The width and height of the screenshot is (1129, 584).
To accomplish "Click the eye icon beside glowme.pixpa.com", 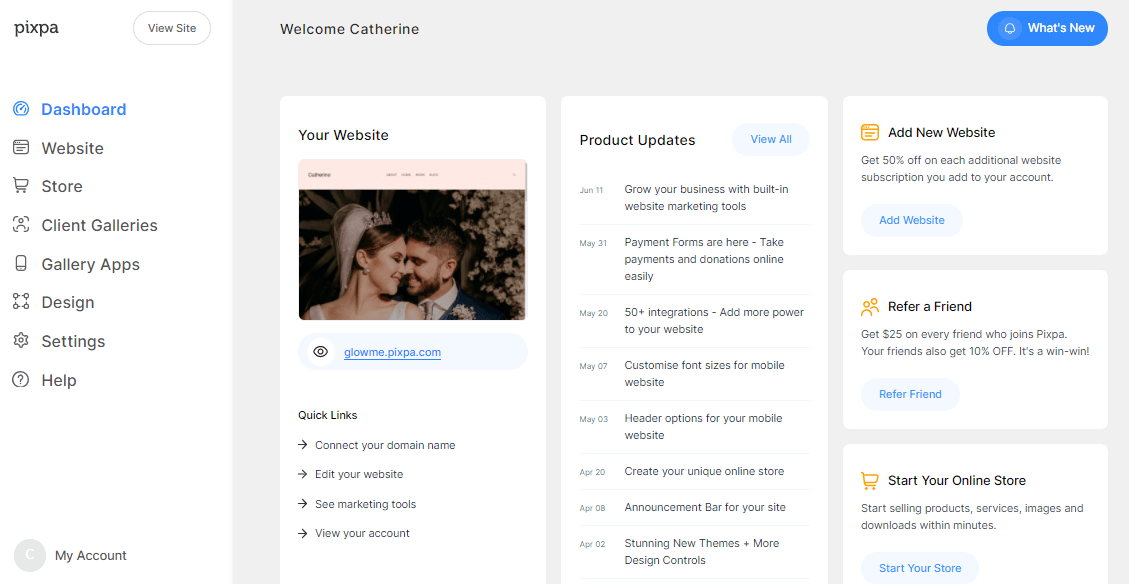I will pyautogui.click(x=320, y=351).
